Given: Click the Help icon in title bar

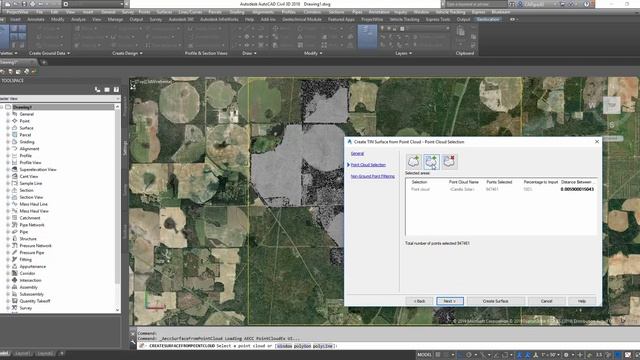Looking at the screenshot, I should (x=587, y=4).
